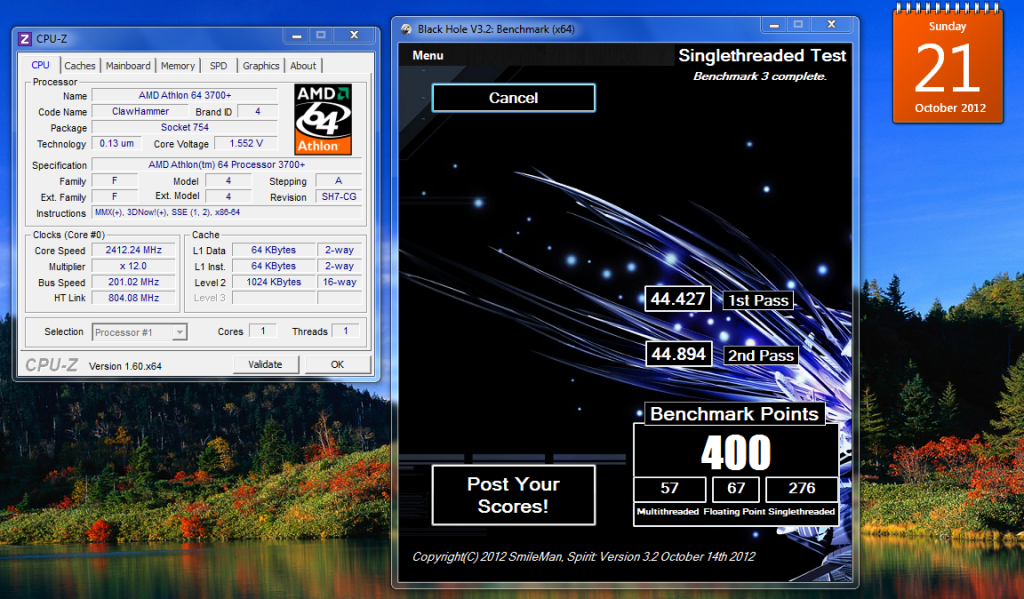Open the About tab in CPU-Z
Image resolution: width=1024 pixels, height=599 pixels.
click(x=303, y=66)
